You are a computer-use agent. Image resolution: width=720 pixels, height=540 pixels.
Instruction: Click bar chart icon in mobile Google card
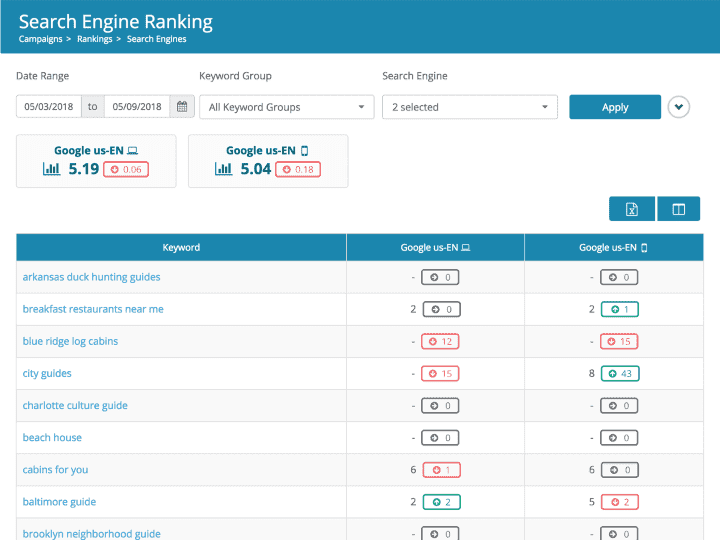tap(224, 169)
